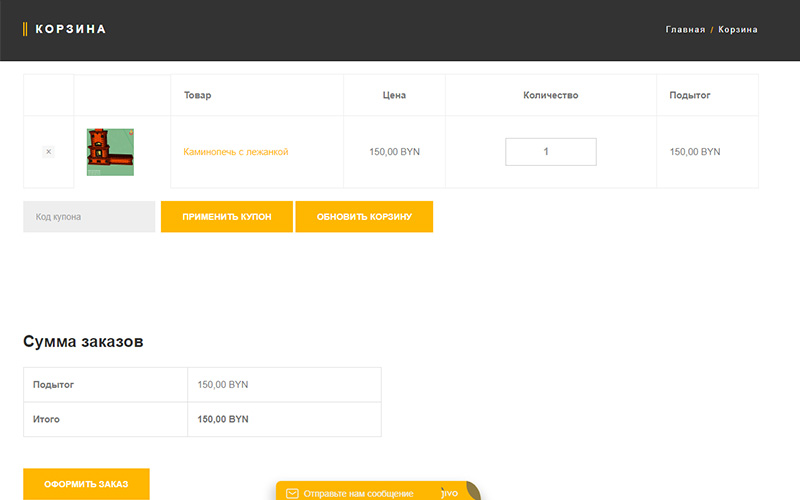This screenshot has width=800, height=500.
Task: Select the Количество column header
Action: tap(551, 95)
